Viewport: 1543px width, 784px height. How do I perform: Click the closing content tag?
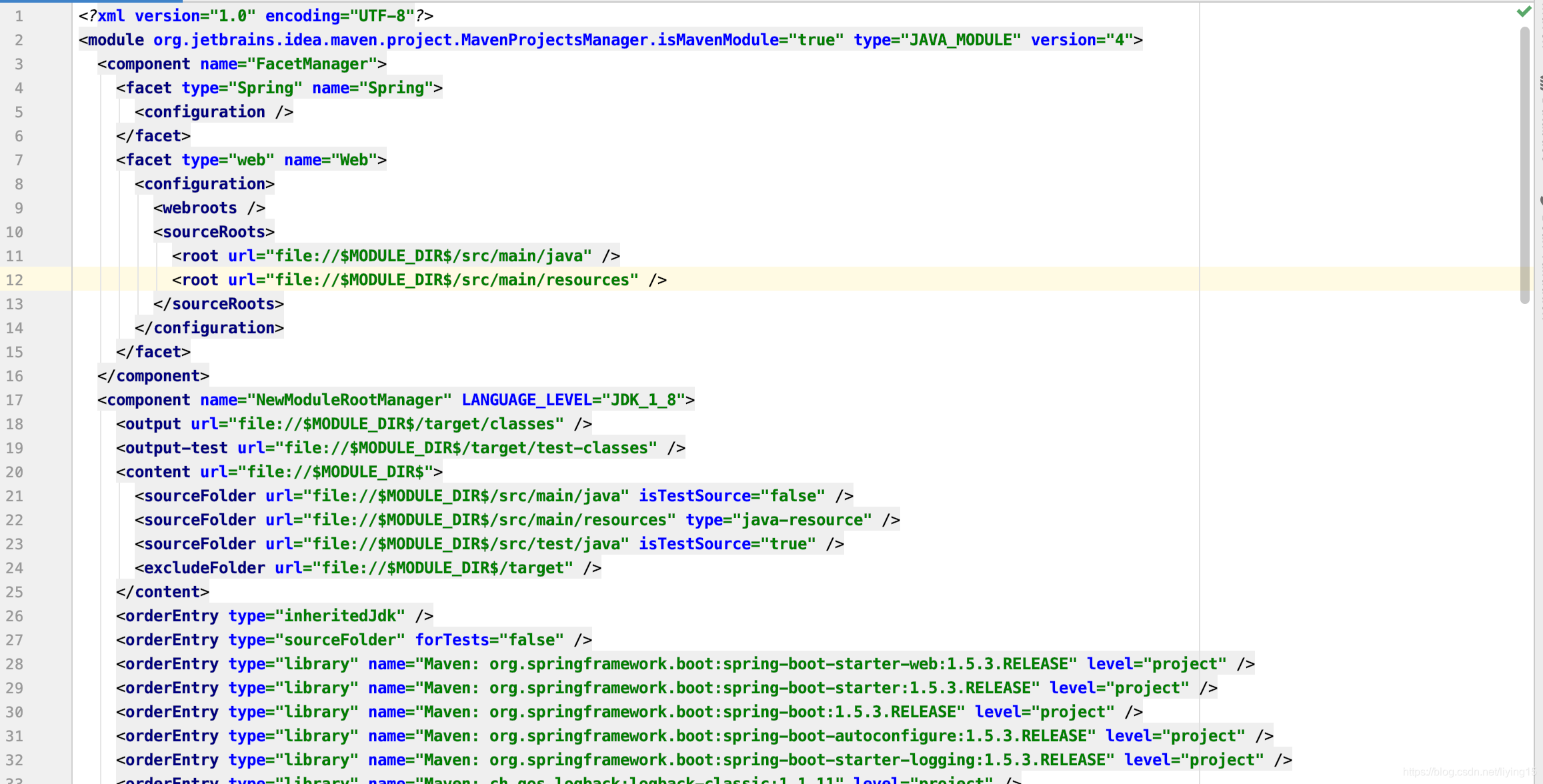click(163, 592)
